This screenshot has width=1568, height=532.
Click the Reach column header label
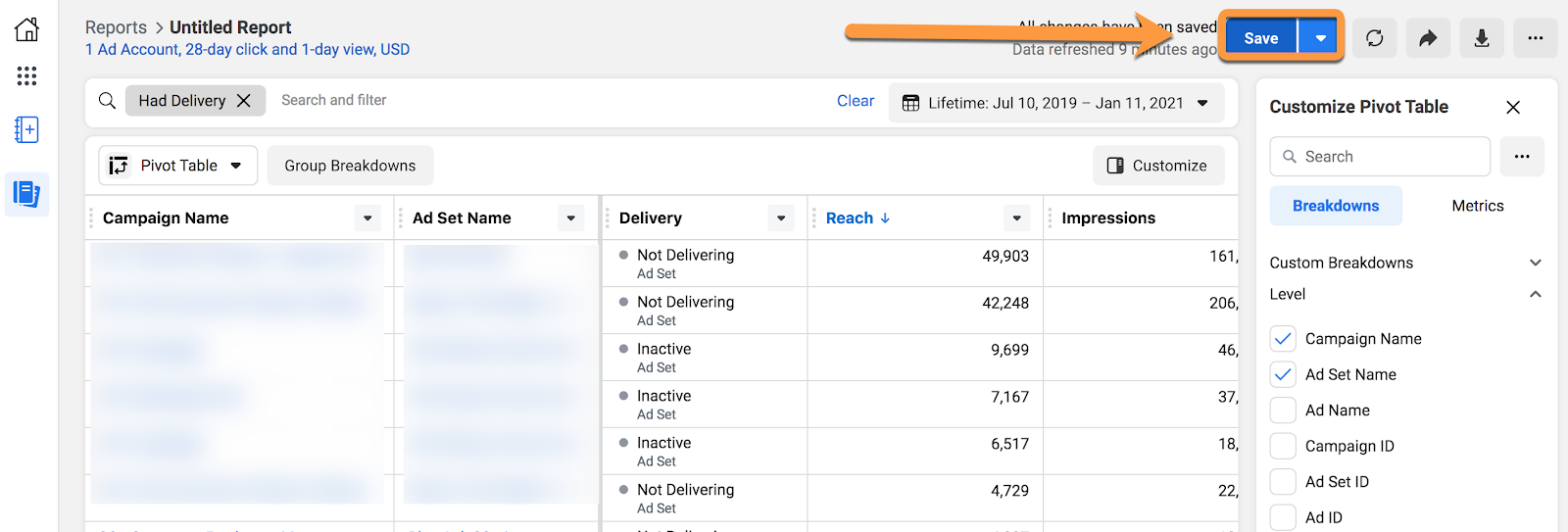849,218
